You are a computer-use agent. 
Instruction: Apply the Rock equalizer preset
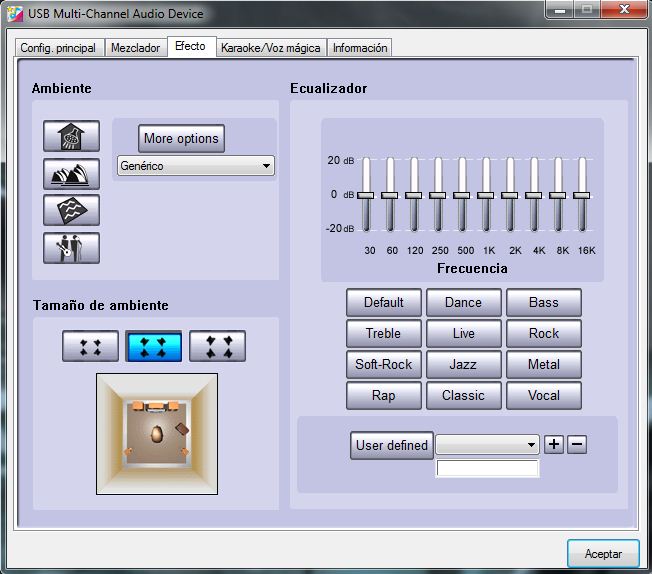click(x=543, y=333)
